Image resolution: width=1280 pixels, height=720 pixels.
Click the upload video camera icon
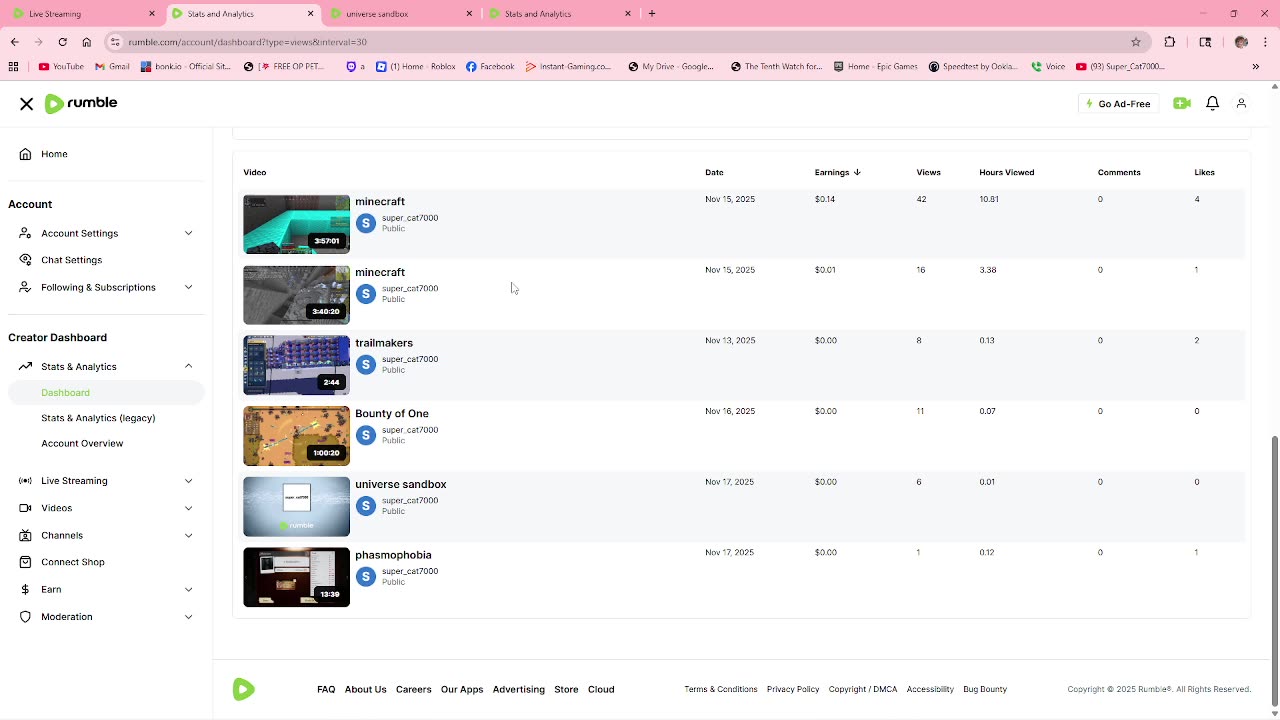point(1182,104)
